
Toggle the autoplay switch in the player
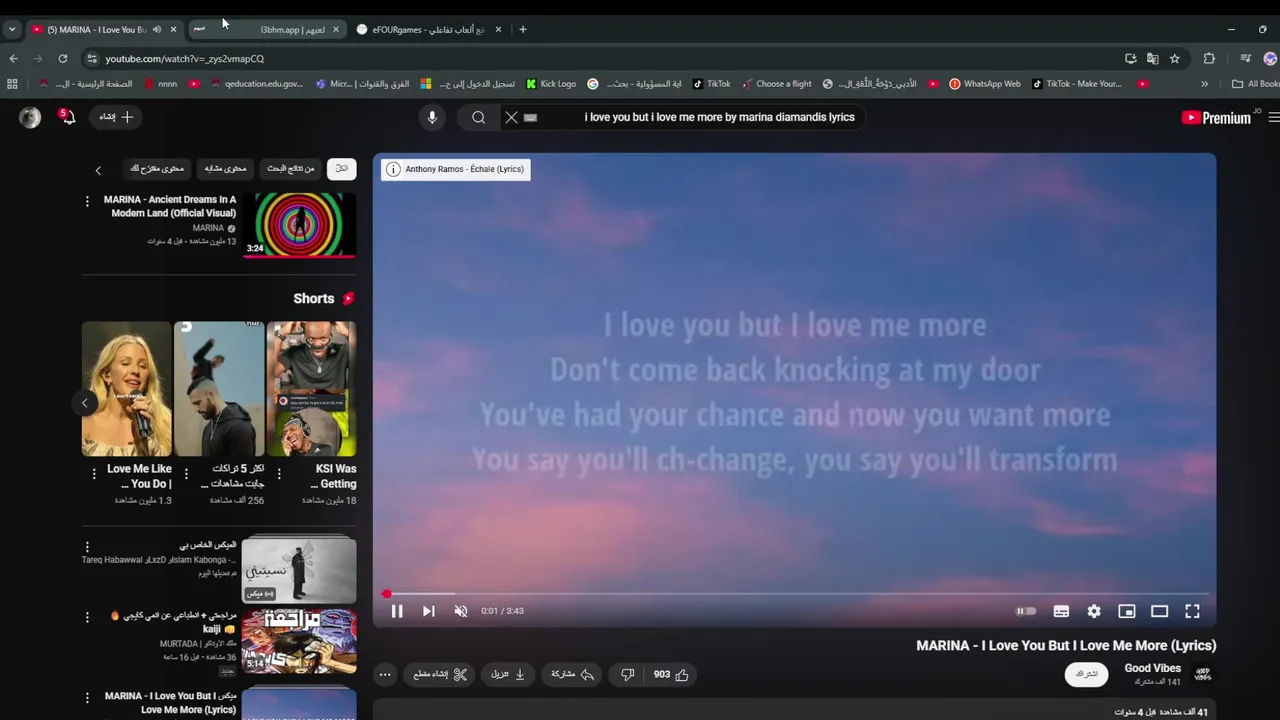[1026, 611]
